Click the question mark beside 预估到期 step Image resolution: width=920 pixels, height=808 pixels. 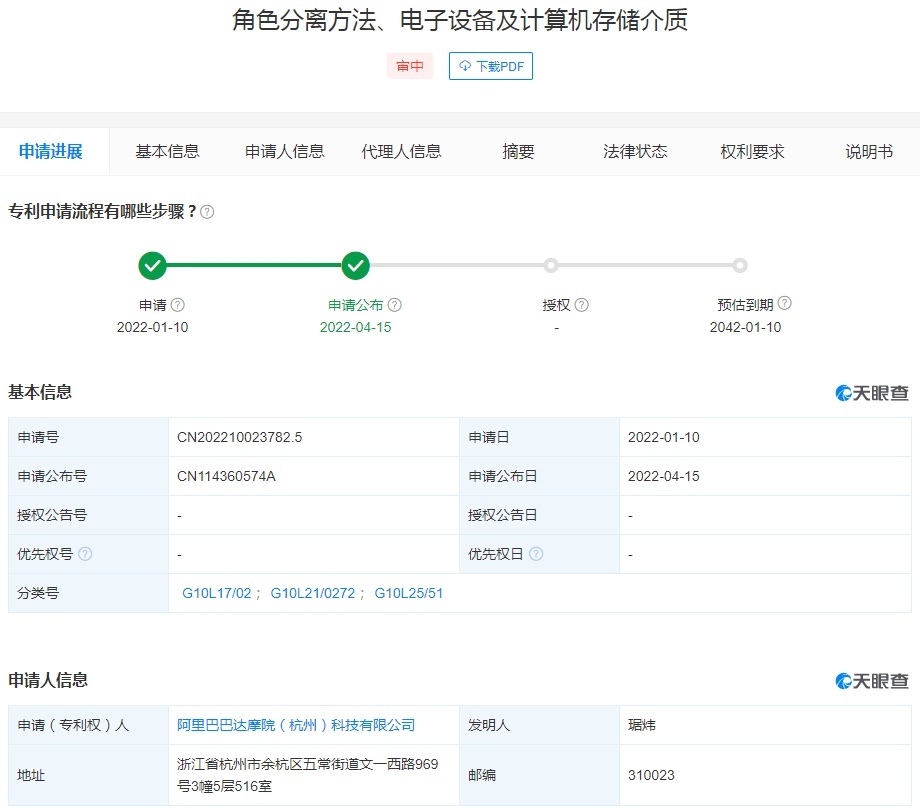(x=784, y=304)
